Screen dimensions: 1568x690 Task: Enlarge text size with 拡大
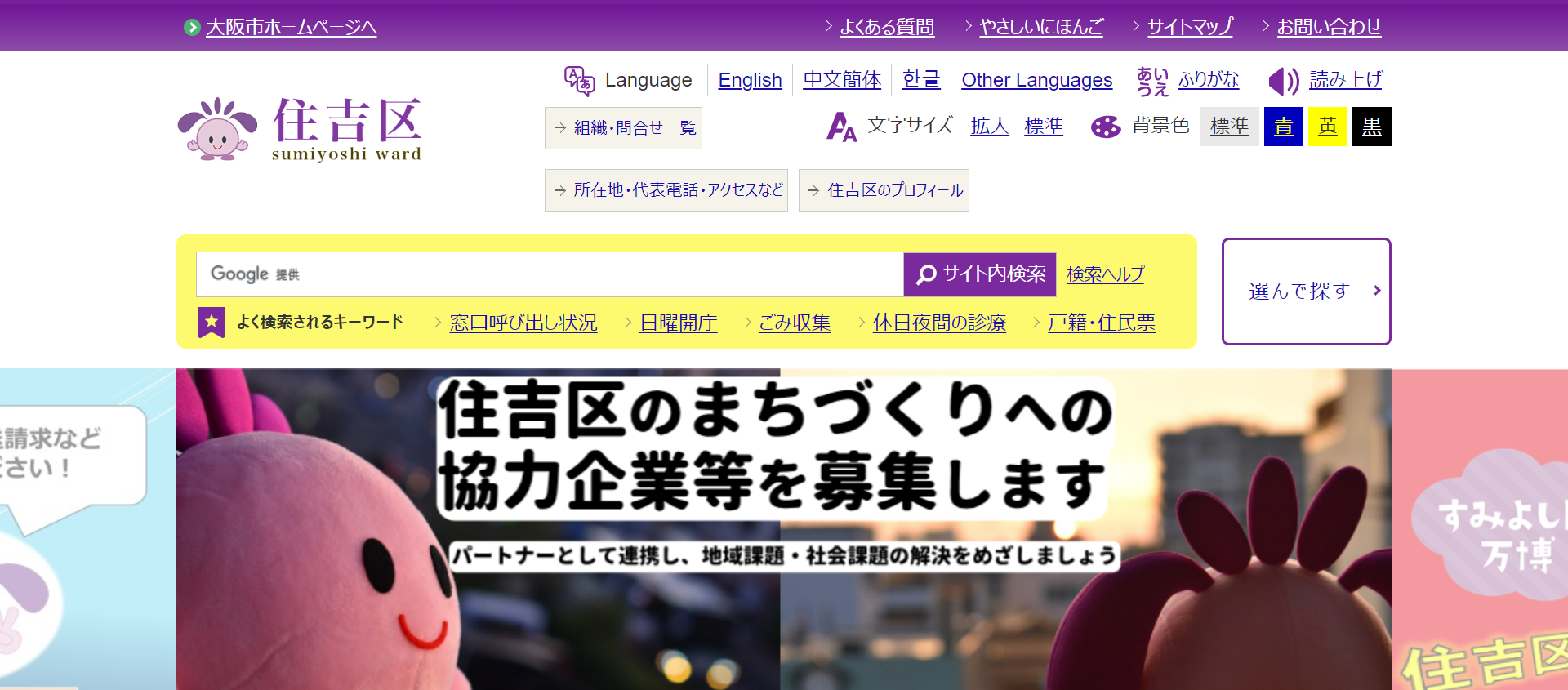[x=990, y=127]
